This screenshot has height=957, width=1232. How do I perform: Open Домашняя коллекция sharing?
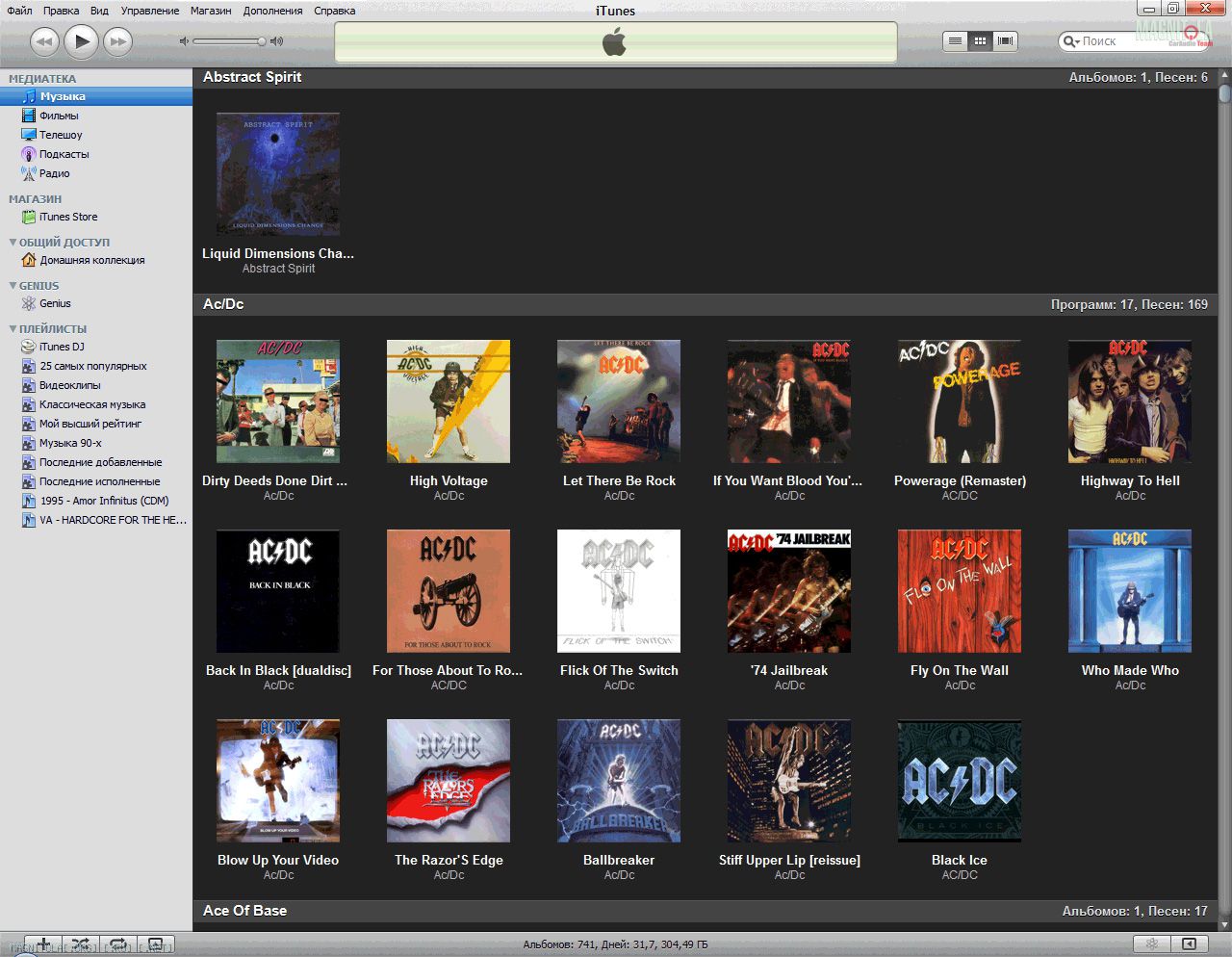(x=96, y=260)
